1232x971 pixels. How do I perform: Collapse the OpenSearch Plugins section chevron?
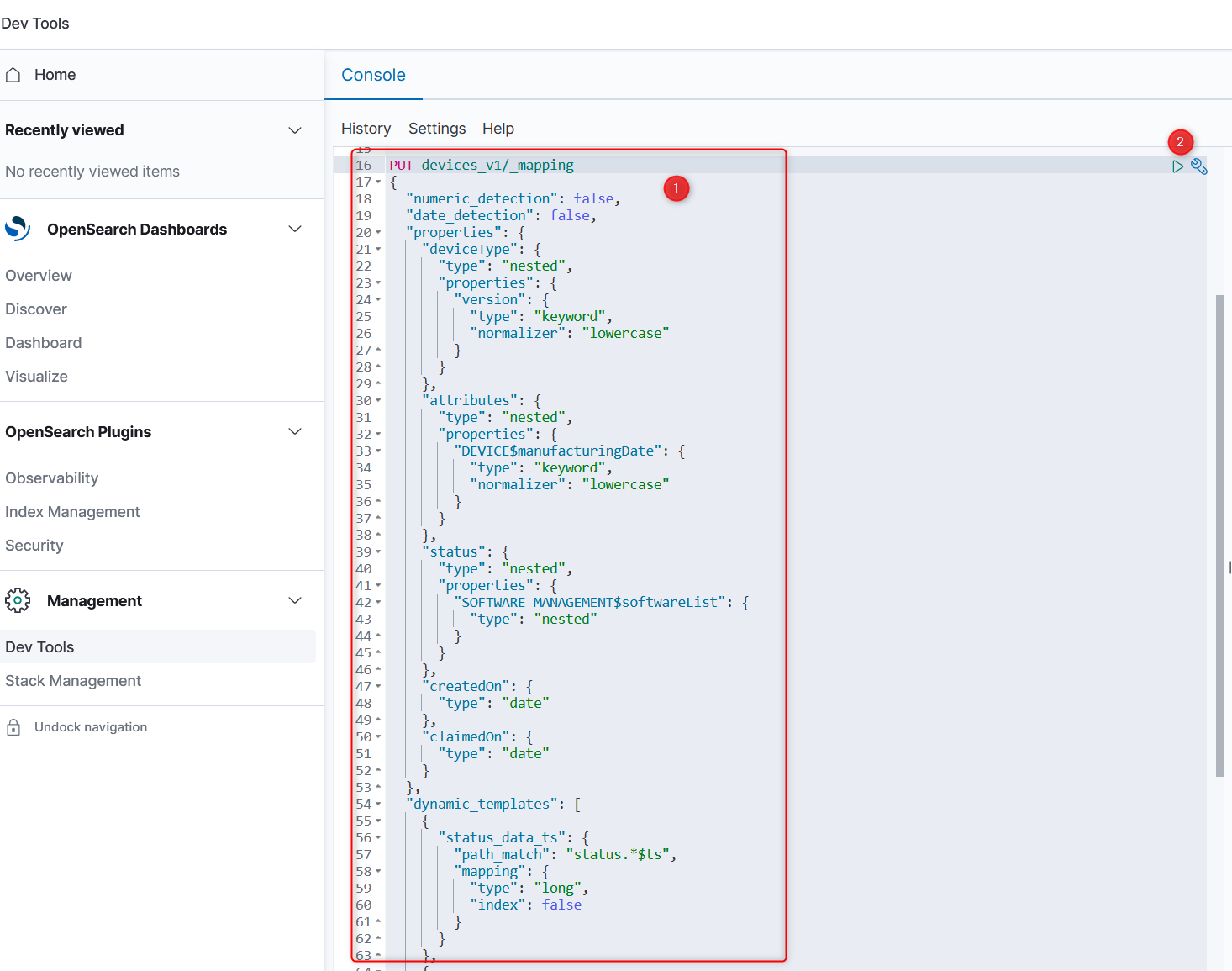[295, 431]
